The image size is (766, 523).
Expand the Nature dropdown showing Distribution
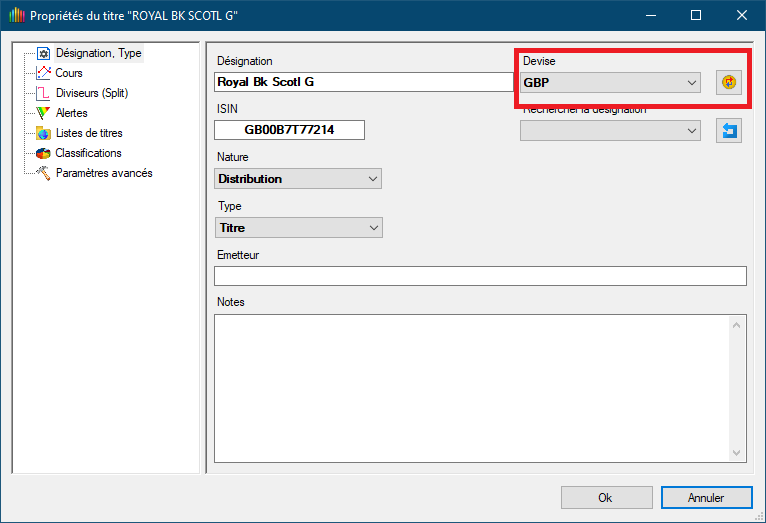pyautogui.click(x=298, y=179)
